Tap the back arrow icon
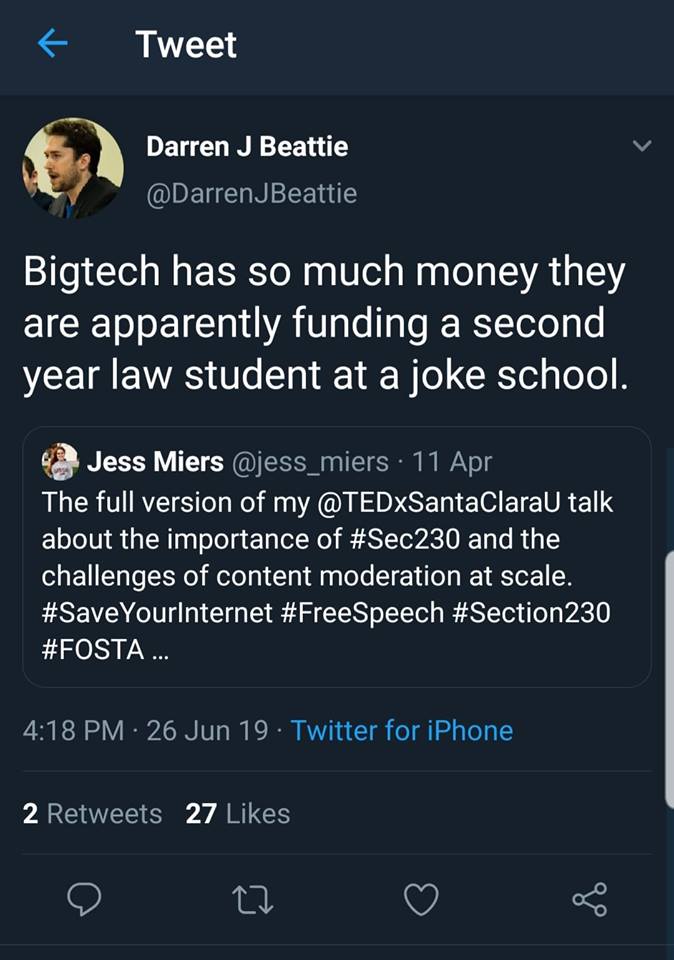The height and width of the screenshot is (960, 674). click(52, 44)
